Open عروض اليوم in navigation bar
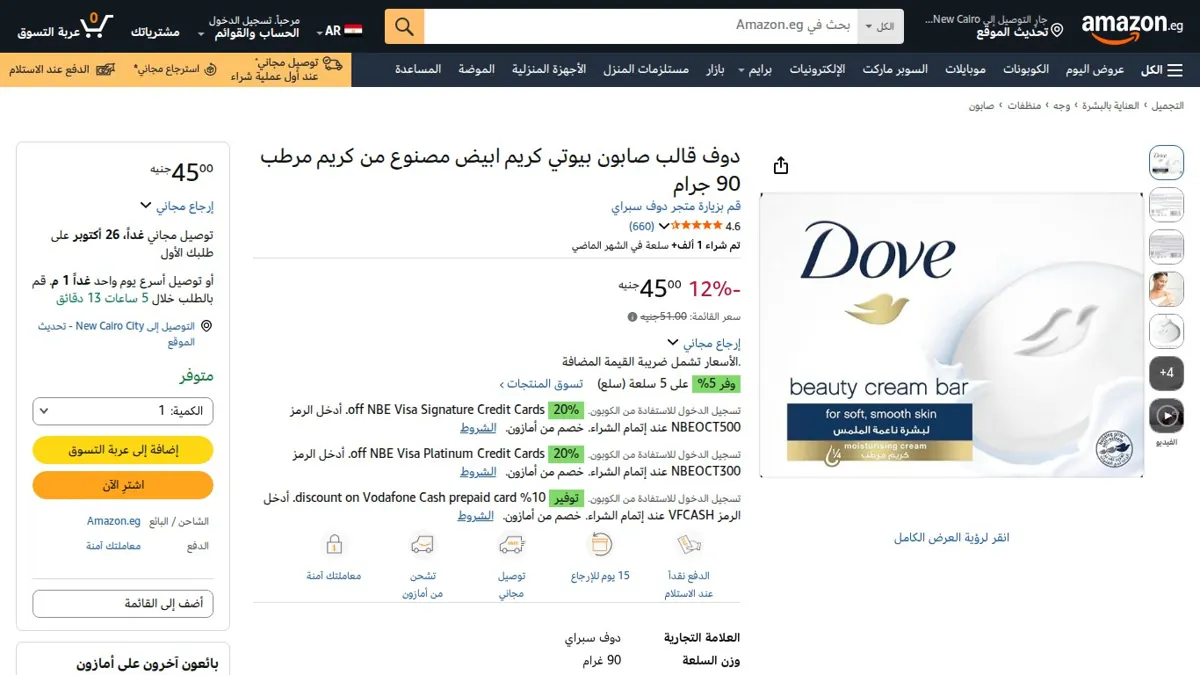Image resolution: width=1200 pixels, height=675 pixels. [1095, 70]
